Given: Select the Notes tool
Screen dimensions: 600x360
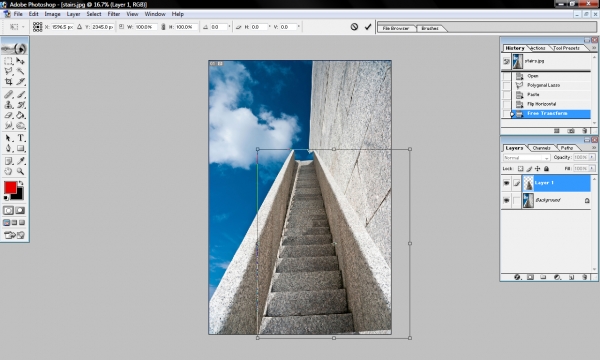Looking at the screenshot, I should pos(8,161).
